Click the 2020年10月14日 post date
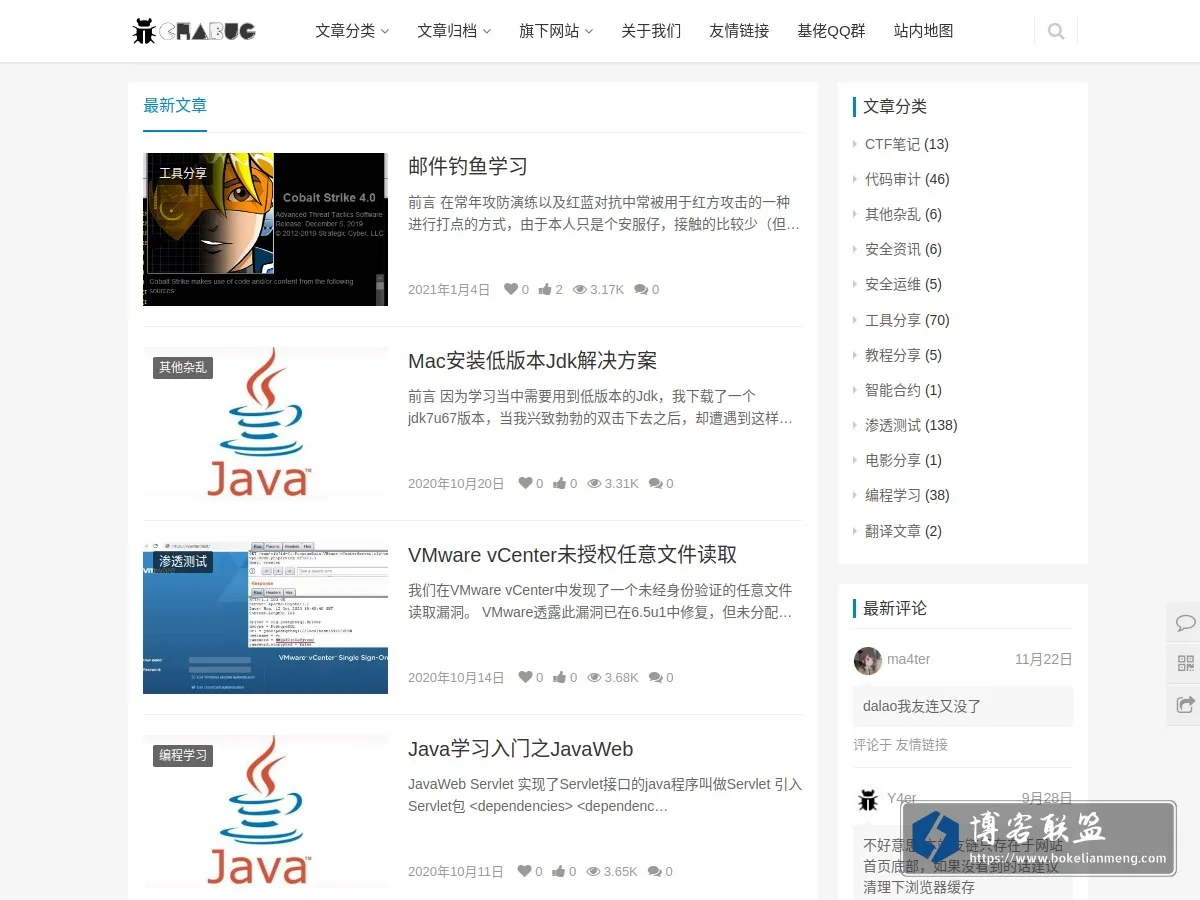 456,677
